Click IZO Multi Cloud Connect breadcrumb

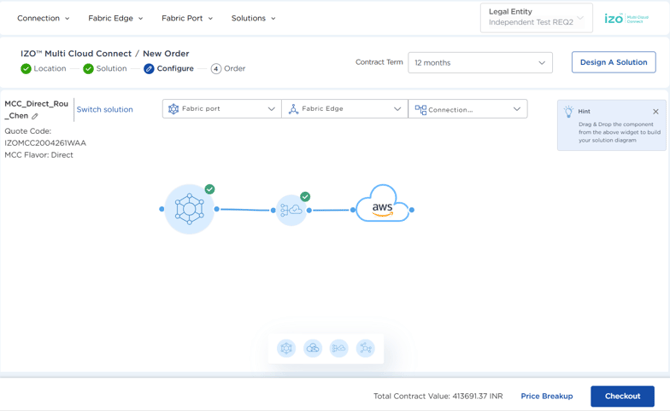(76, 53)
